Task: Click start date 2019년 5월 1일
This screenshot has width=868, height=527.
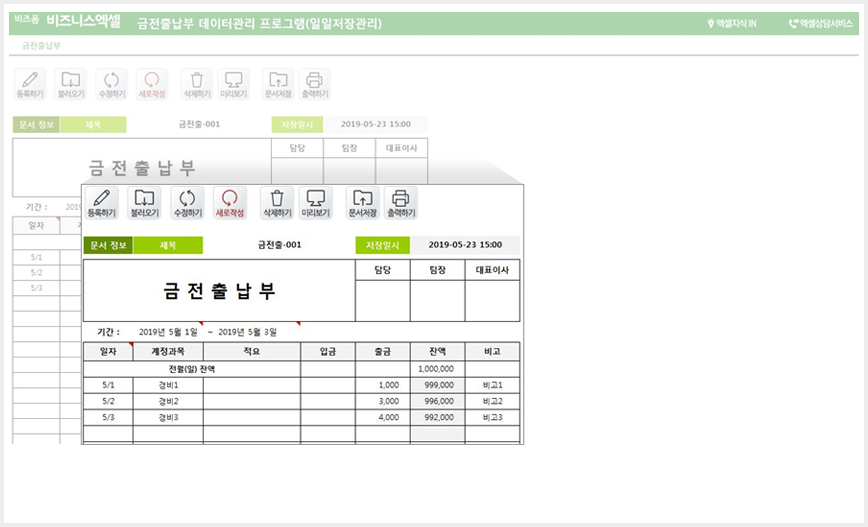Action: click(x=168, y=332)
